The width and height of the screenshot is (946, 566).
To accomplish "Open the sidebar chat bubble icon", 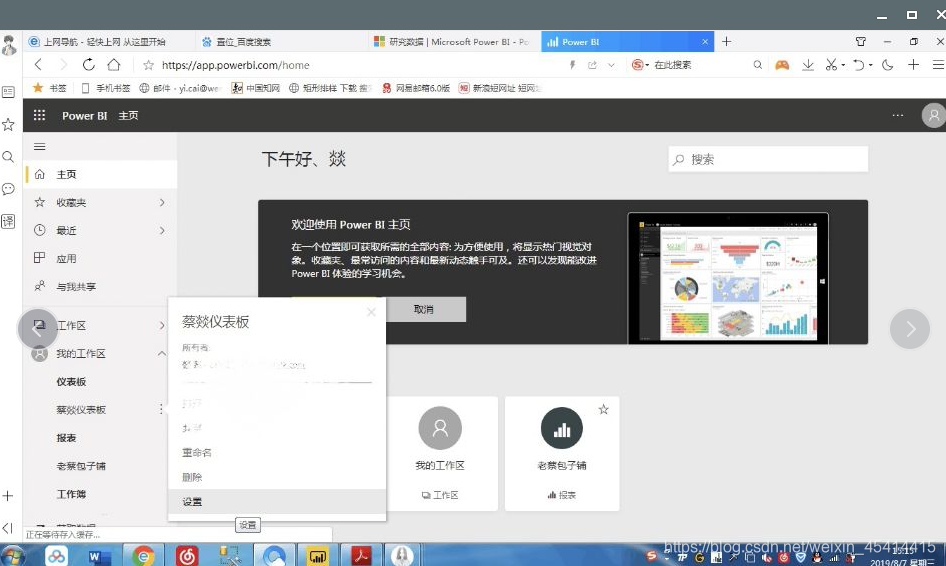I will pos(8,189).
